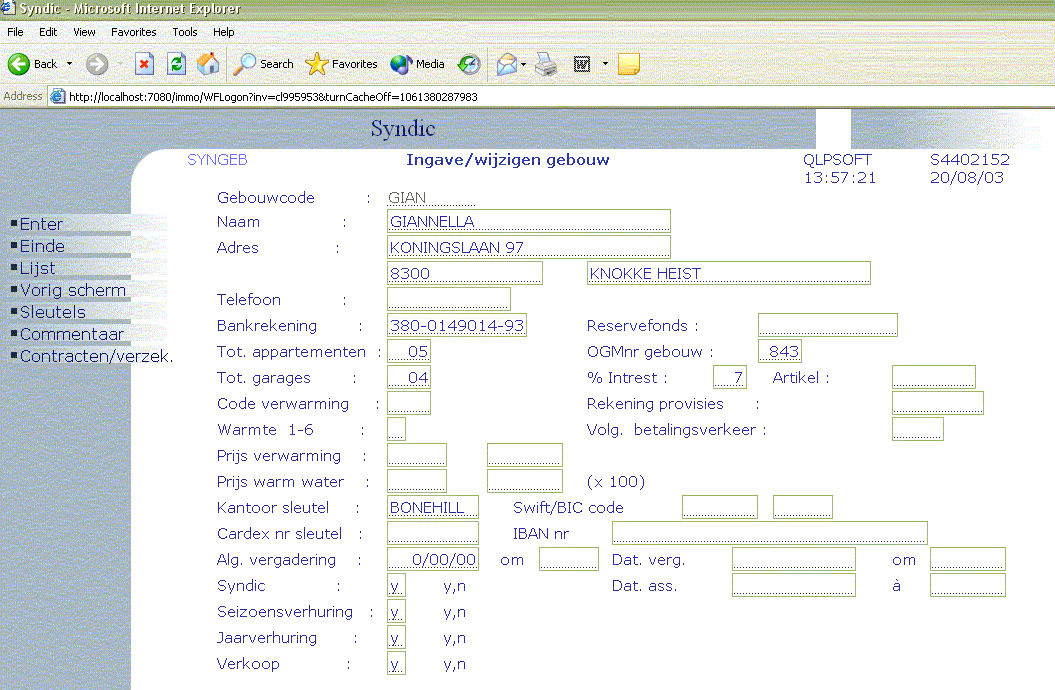The image size is (1055, 690).
Task: Refresh the page using the toolbar icon
Action: [176, 64]
